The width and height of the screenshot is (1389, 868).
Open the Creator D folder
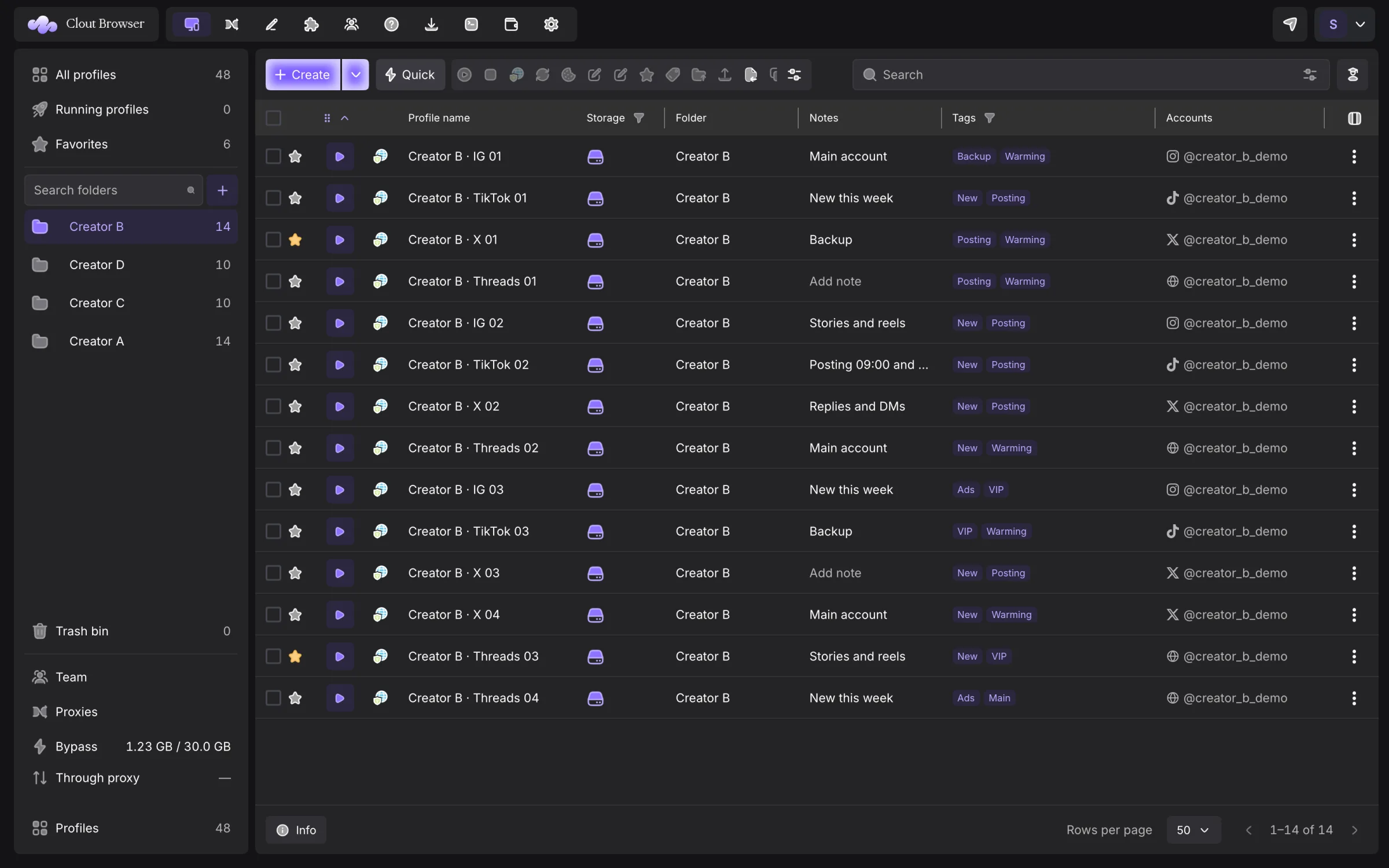pyautogui.click(x=131, y=265)
